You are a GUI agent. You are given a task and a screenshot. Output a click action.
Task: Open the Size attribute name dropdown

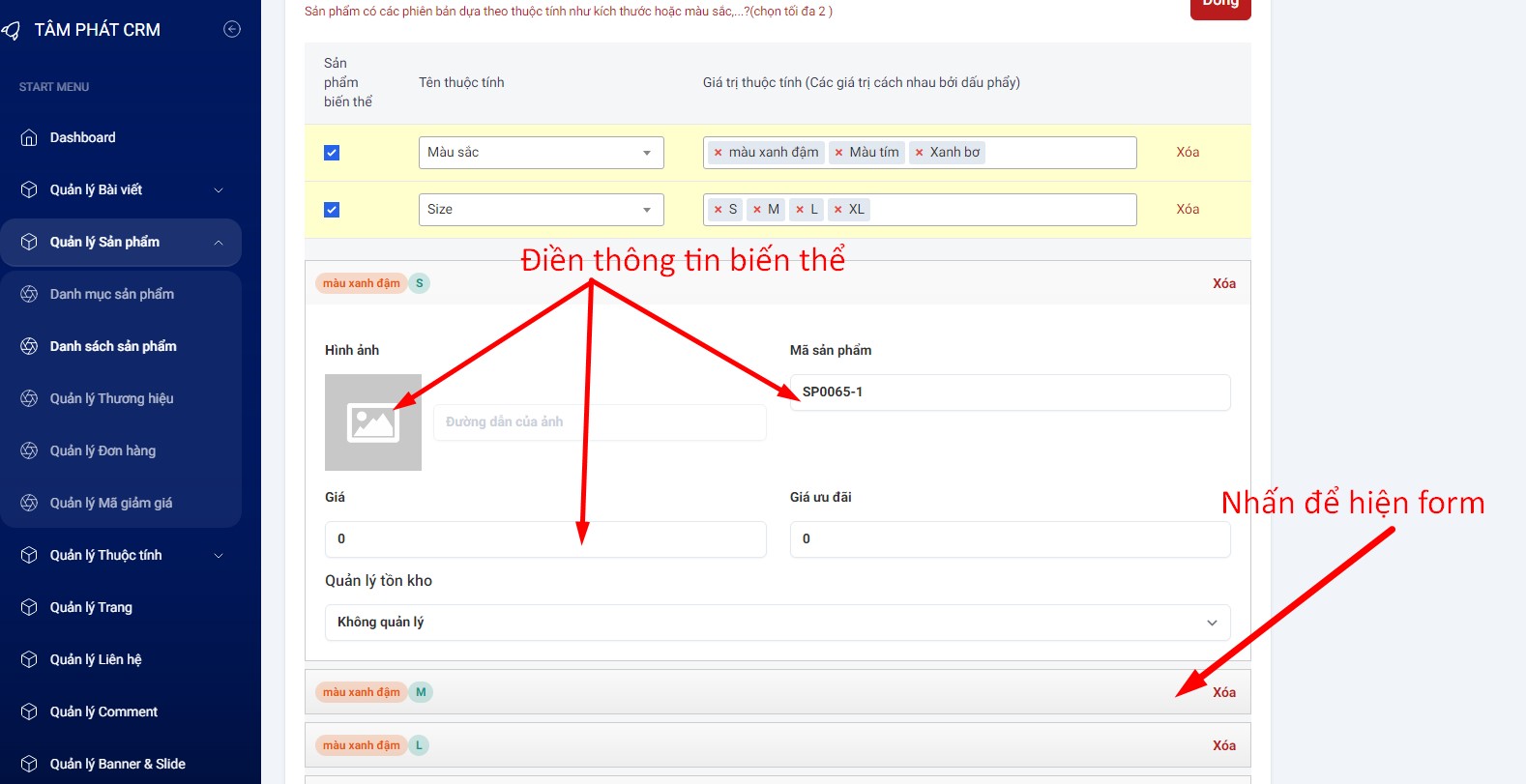(541, 210)
